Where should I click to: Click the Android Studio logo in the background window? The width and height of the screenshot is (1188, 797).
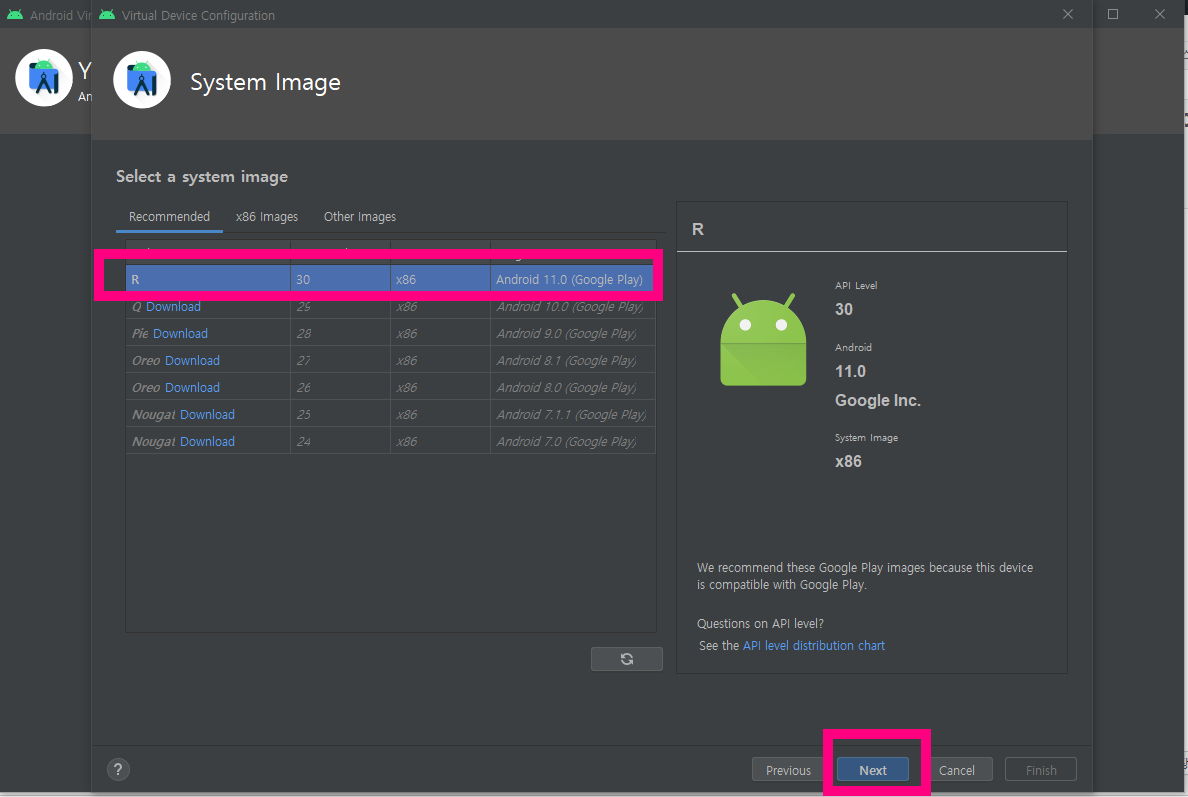coord(44,78)
